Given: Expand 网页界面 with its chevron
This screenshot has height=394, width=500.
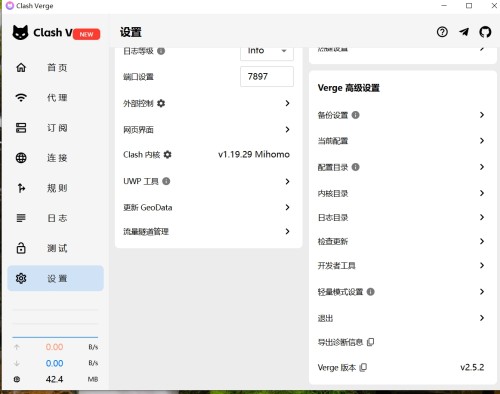Looking at the screenshot, I should point(287,129).
